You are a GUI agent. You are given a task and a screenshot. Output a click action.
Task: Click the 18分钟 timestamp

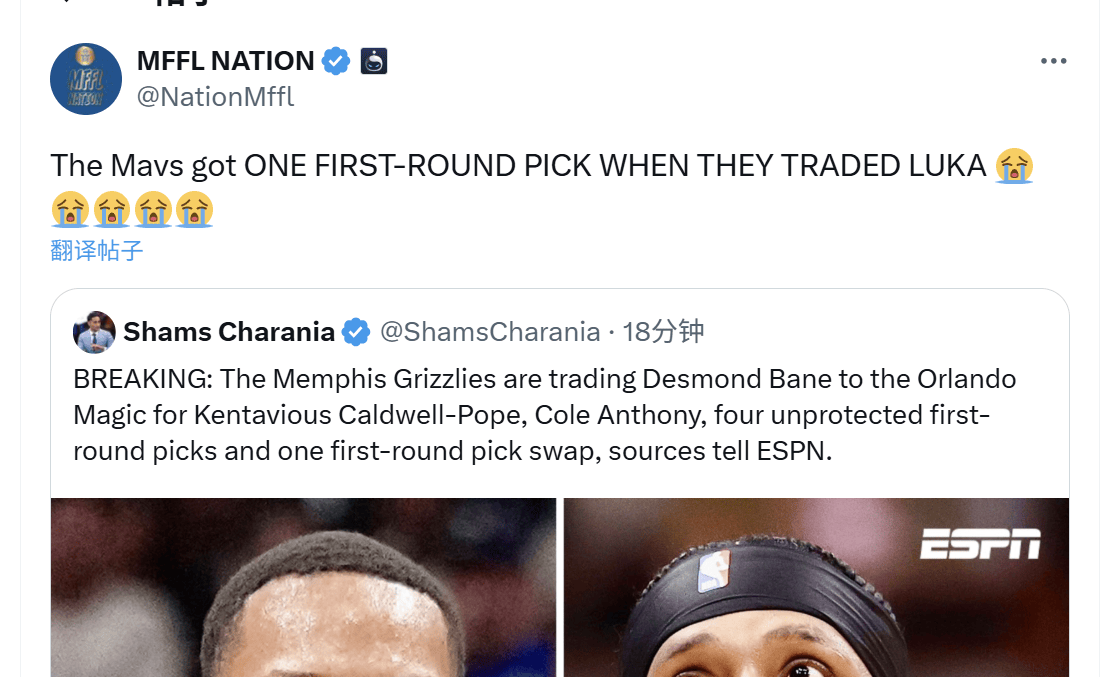664,332
